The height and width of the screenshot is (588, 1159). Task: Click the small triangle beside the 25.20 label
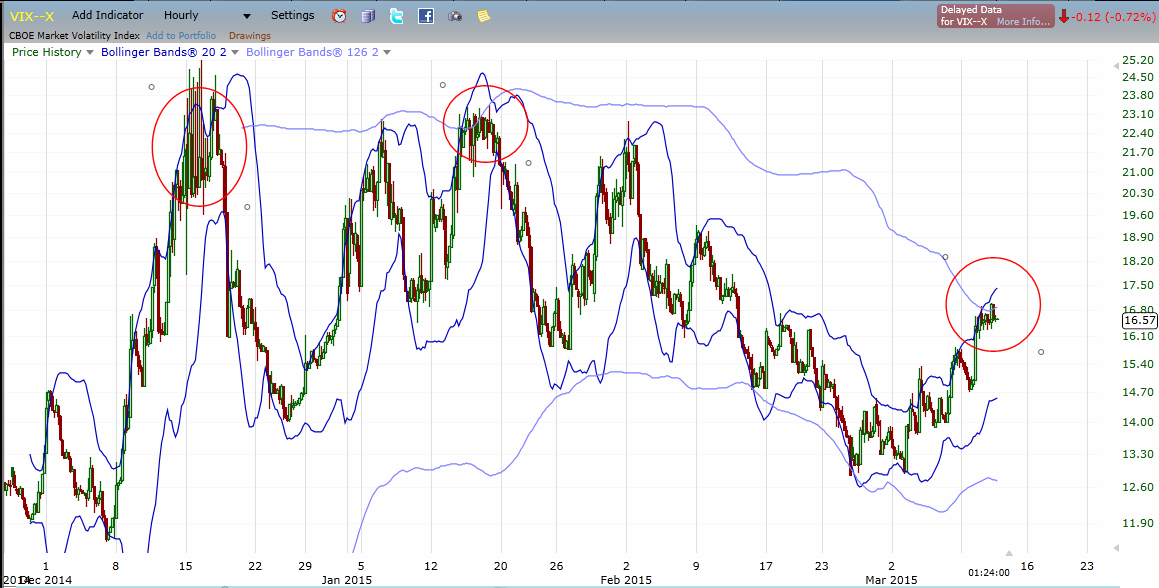pos(1116,65)
